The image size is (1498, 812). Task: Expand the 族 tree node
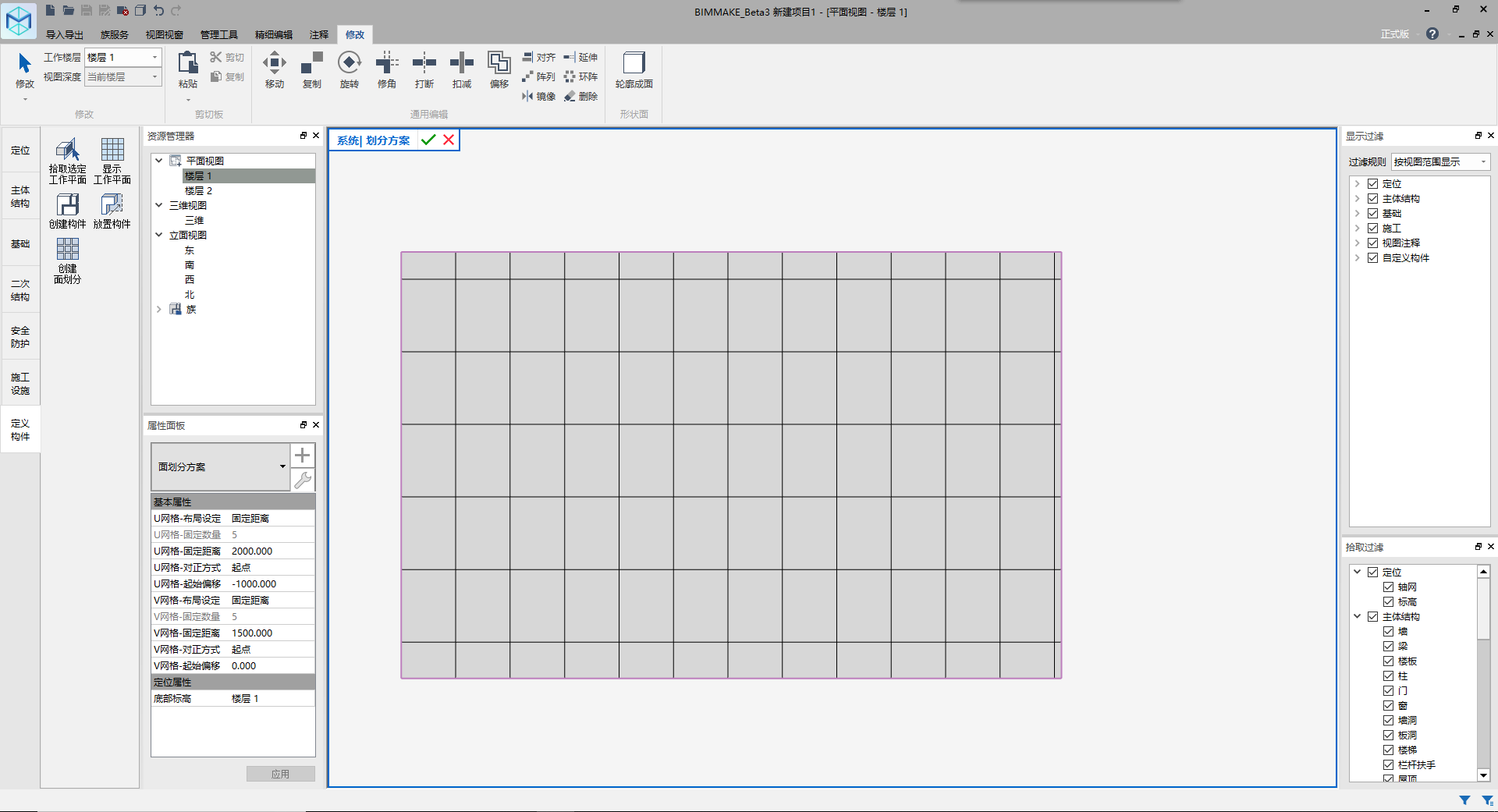[158, 309]
